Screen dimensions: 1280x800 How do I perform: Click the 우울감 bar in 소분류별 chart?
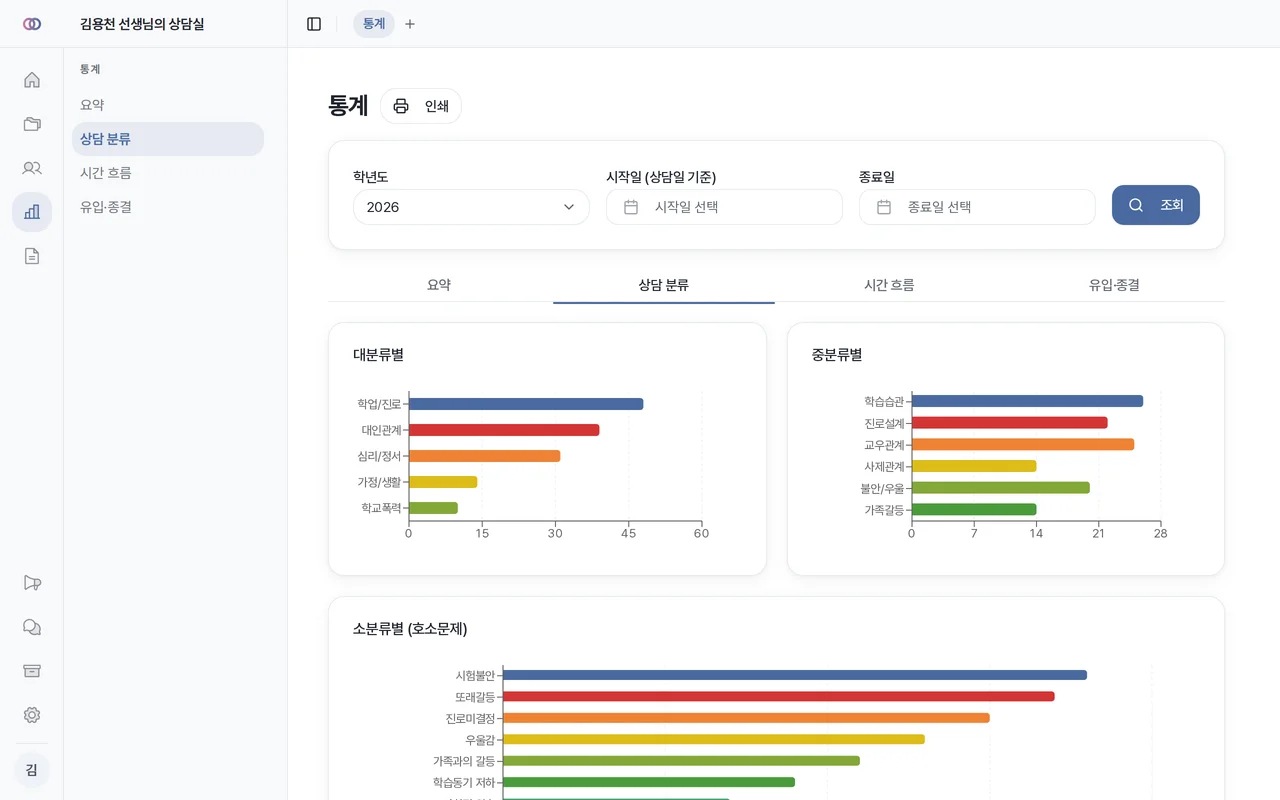pos(714,739)
